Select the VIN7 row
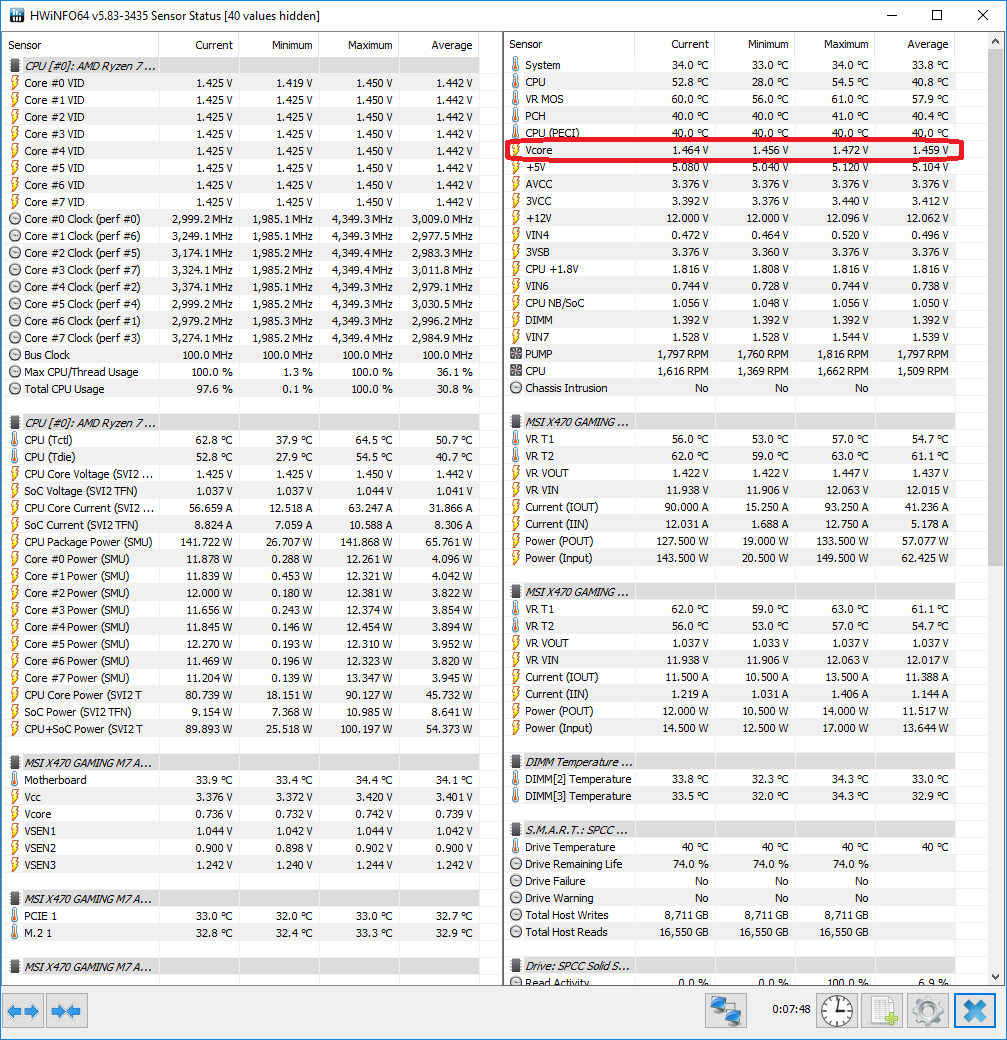 tap(730, 337)
